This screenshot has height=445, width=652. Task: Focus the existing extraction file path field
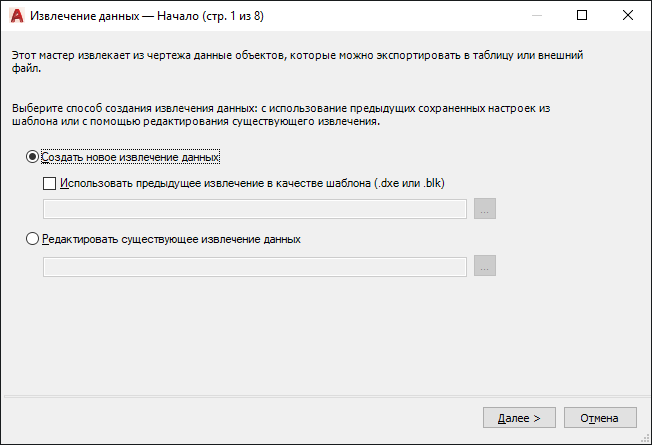[x=254, y=267]
